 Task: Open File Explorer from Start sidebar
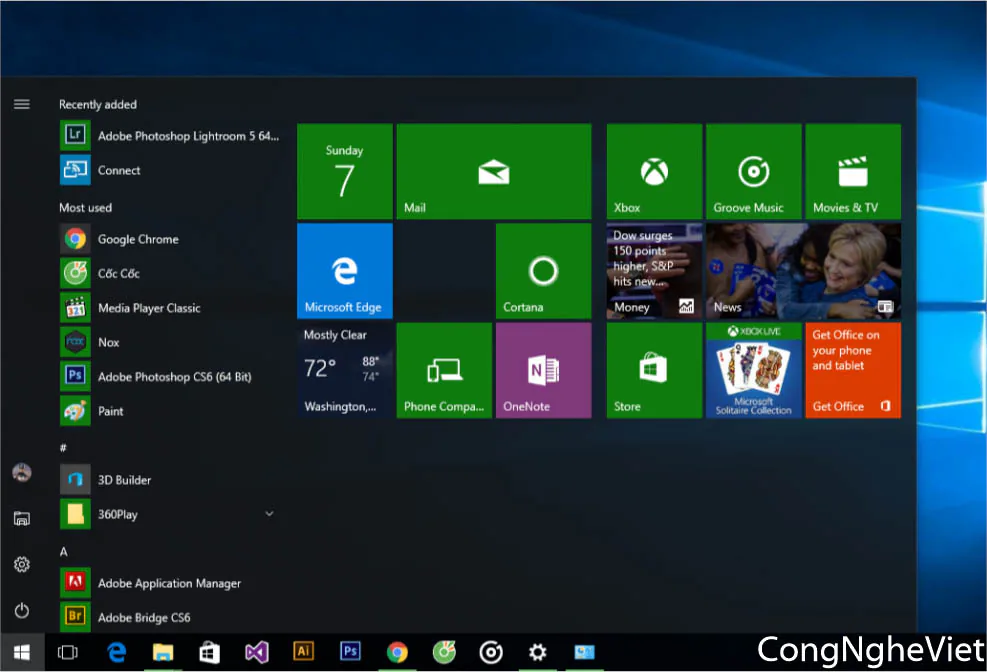click(x=22, y=518)
